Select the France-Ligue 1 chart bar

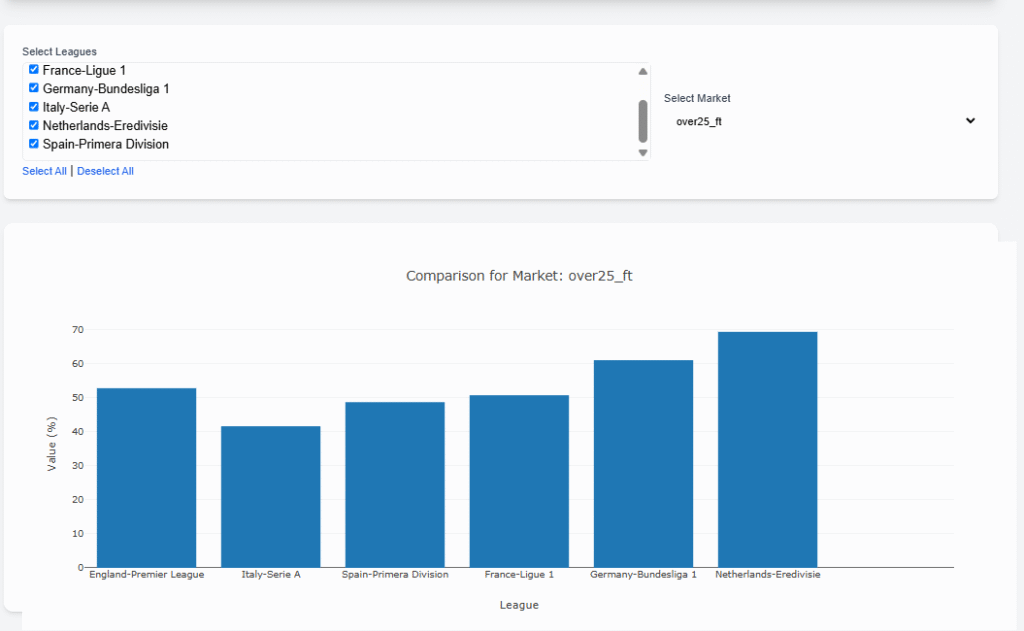coord(519,480)
